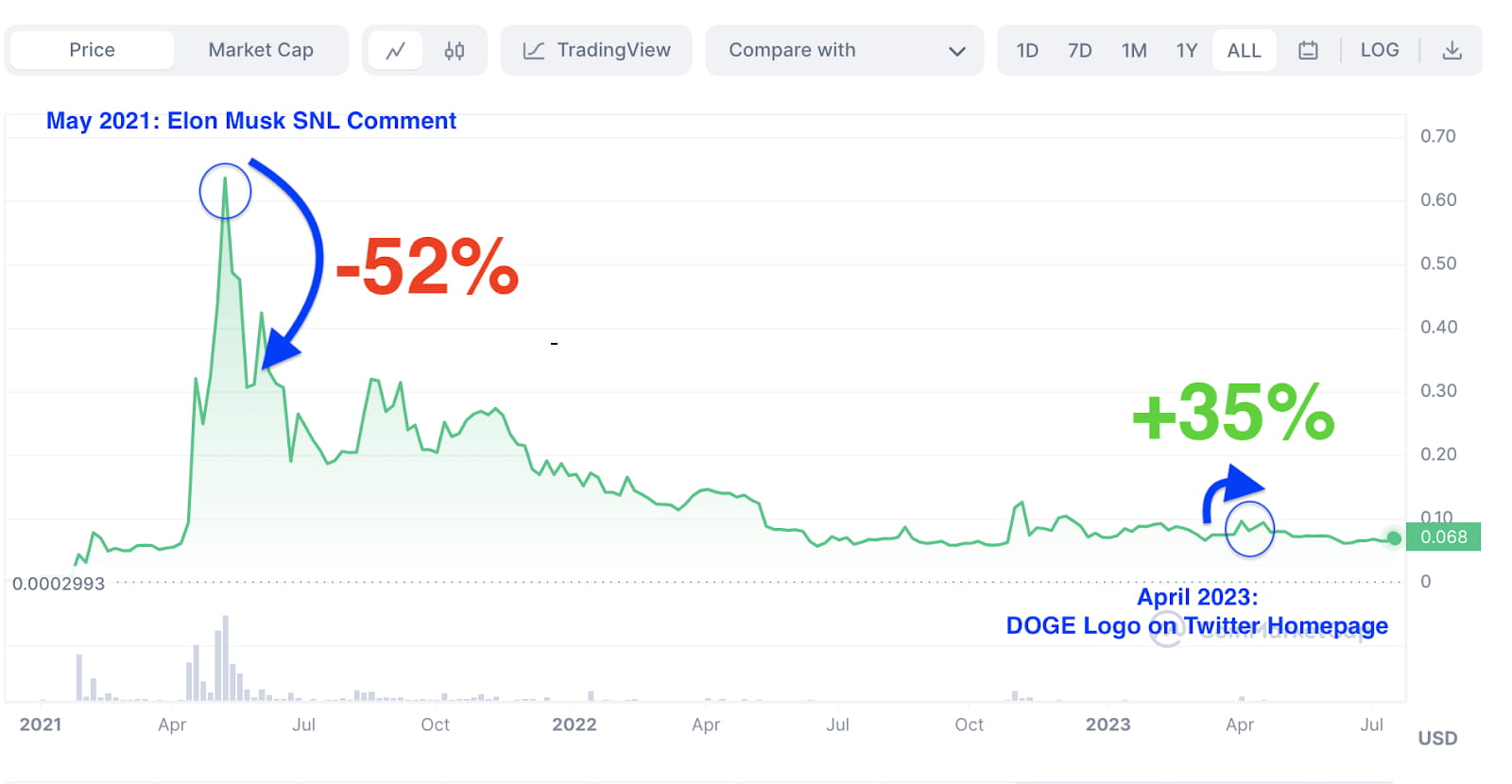Image resolution: width=1512 pixels, height=784 pixels.
Task: Open the TradingView chart view
Action: pos(596,50)
